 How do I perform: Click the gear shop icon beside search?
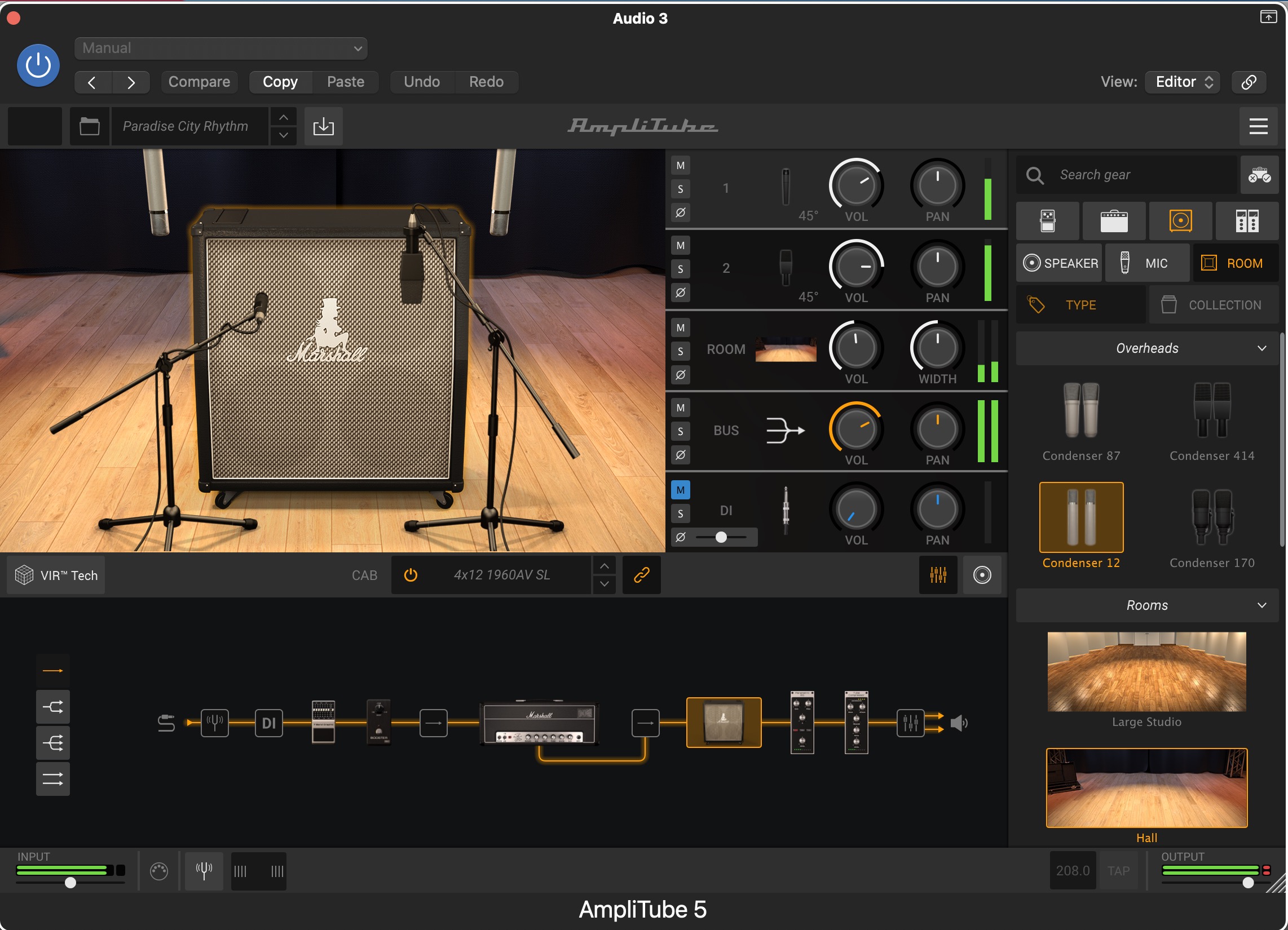(1259, 175)
